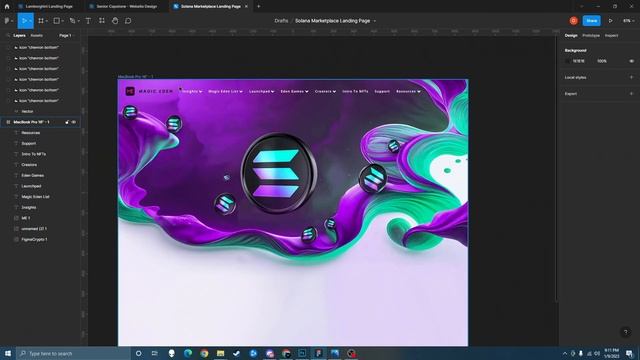Image resolution: width=640 pixels, height=360 pixels.
Task: Edit the background hex value field
Action: tap(578, 61)
